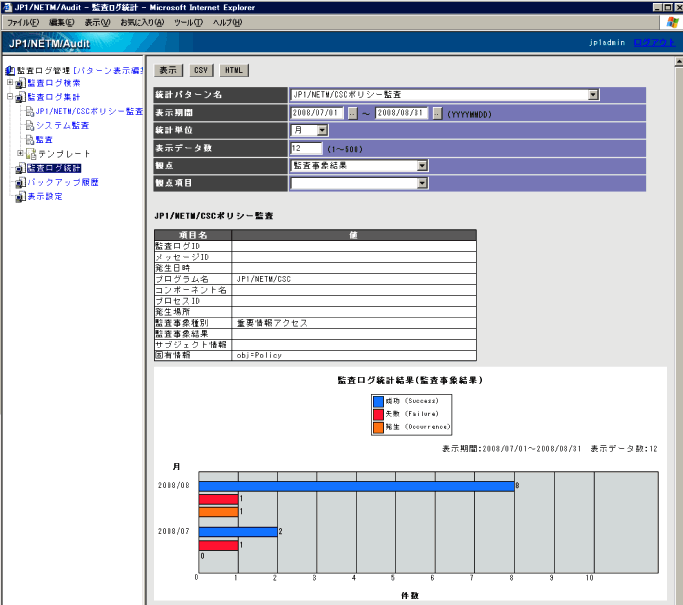Select the テンプレート tree item
Viewport: 683px width, 605px height.
click(x=64, y=154)
